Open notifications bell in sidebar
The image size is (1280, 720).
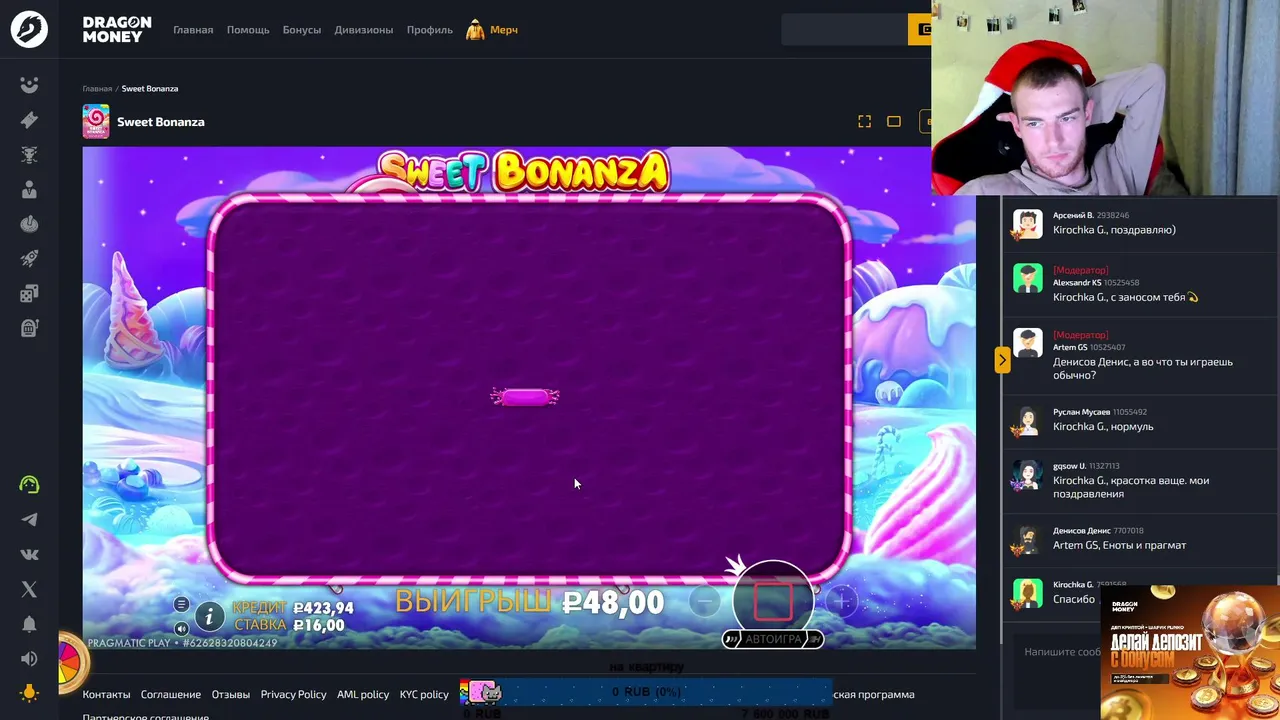(x=29, y=624)
